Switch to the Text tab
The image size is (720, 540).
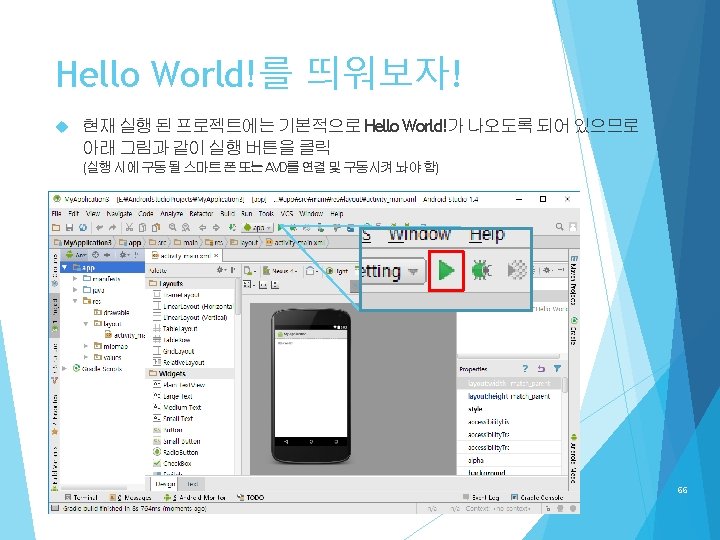point(192,484)
